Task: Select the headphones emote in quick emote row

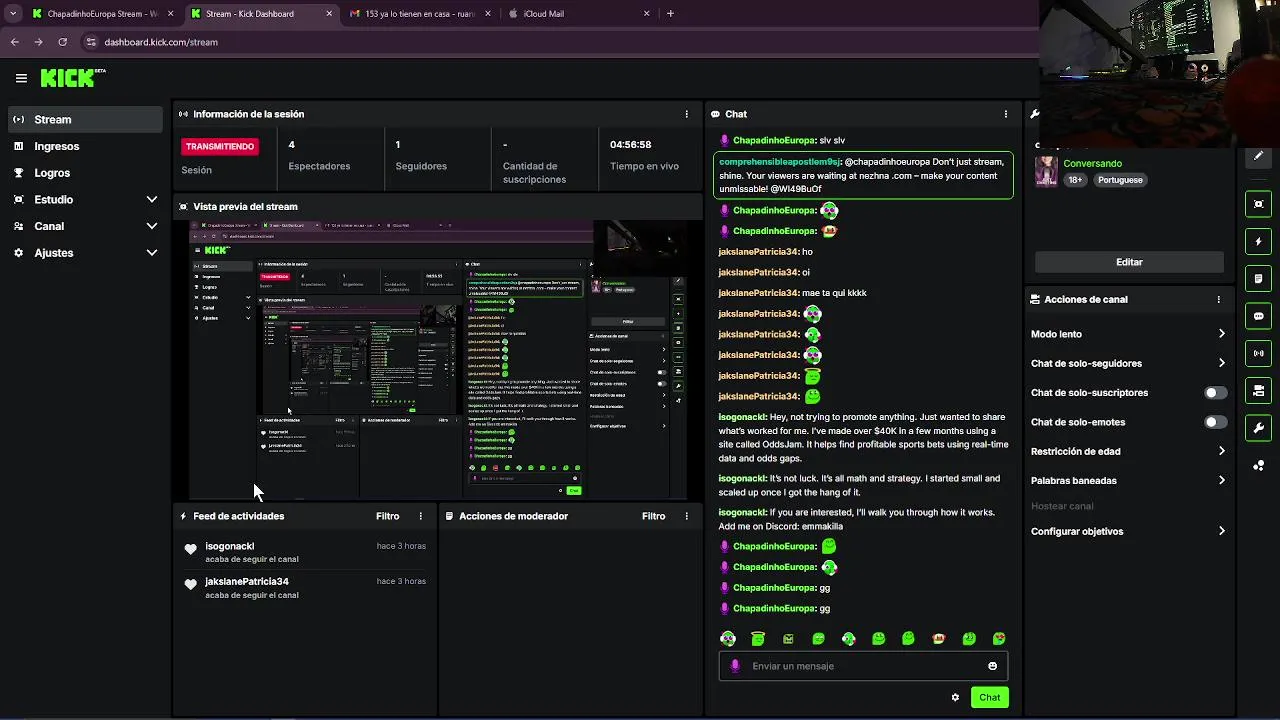Action: [x=728, y=638]
